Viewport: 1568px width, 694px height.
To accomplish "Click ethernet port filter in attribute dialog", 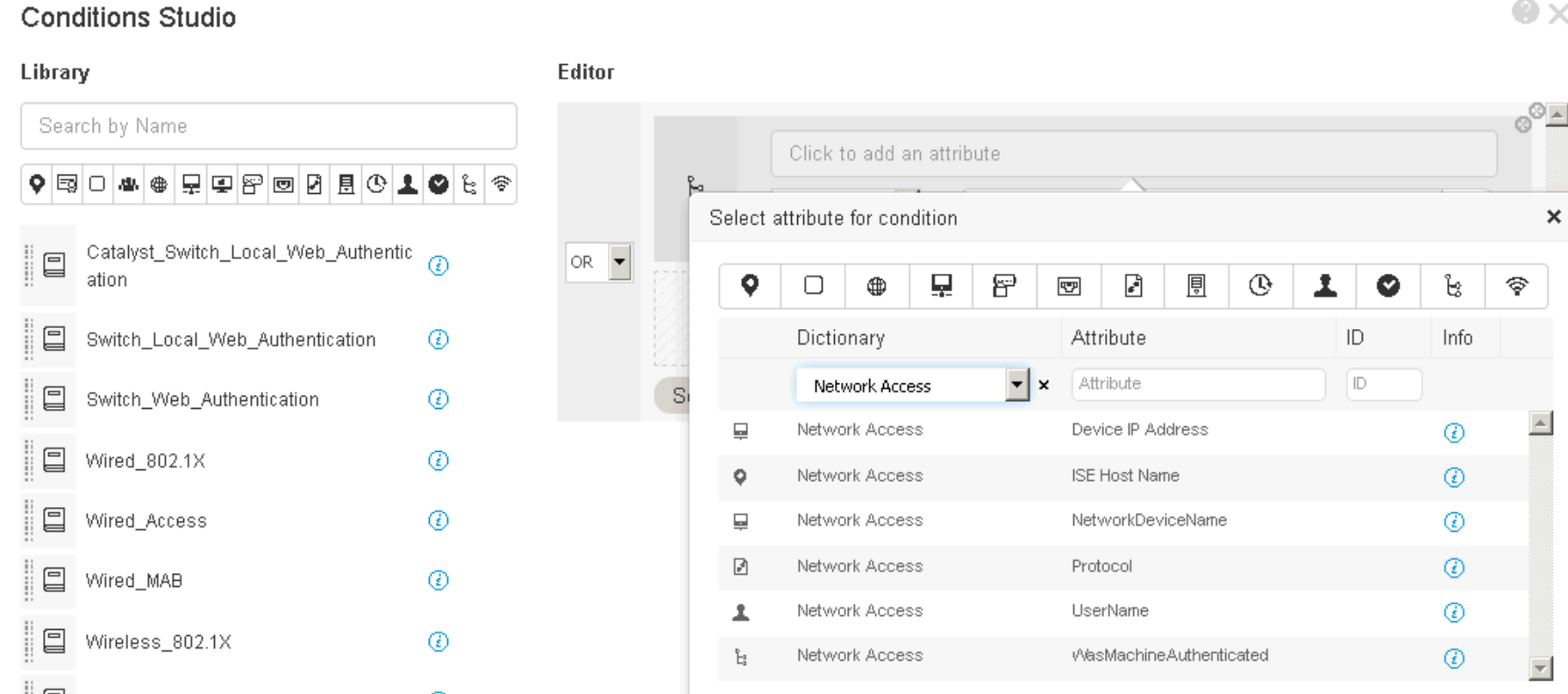I will coord(1068,286).
